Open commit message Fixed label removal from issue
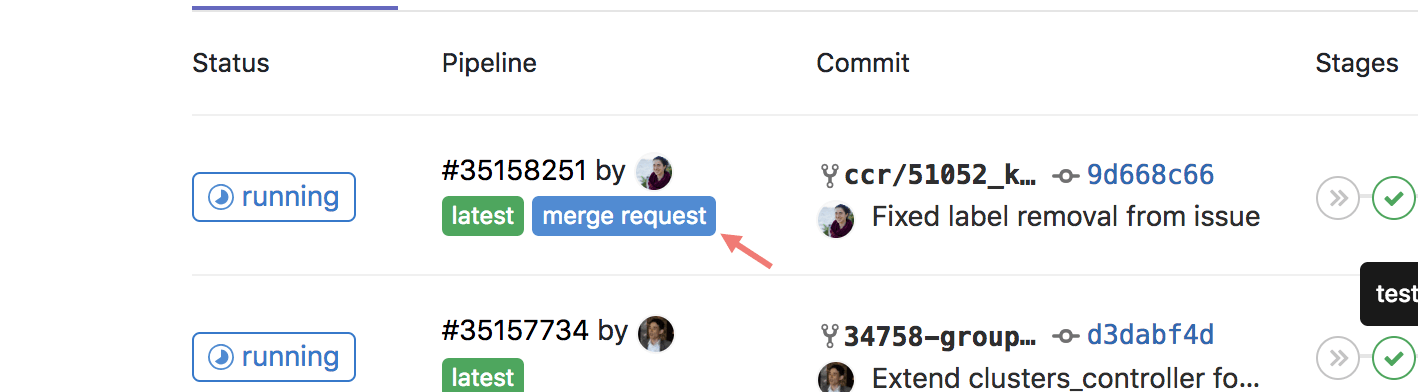 (x=1066, y=216)
